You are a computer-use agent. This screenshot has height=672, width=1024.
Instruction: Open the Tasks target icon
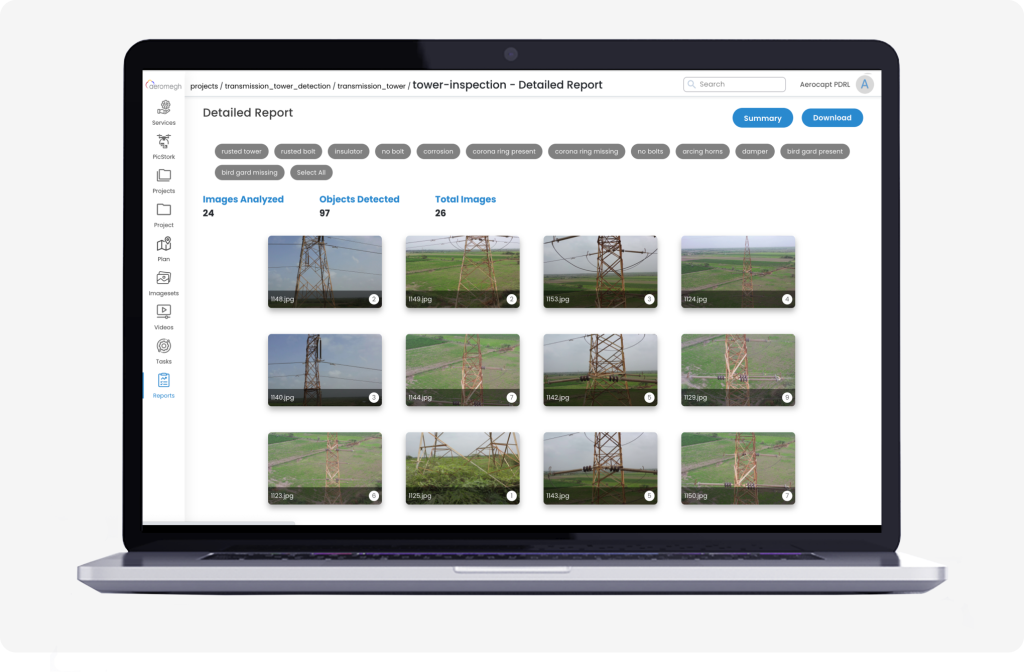pyautogui.click(x=164, y=346)
